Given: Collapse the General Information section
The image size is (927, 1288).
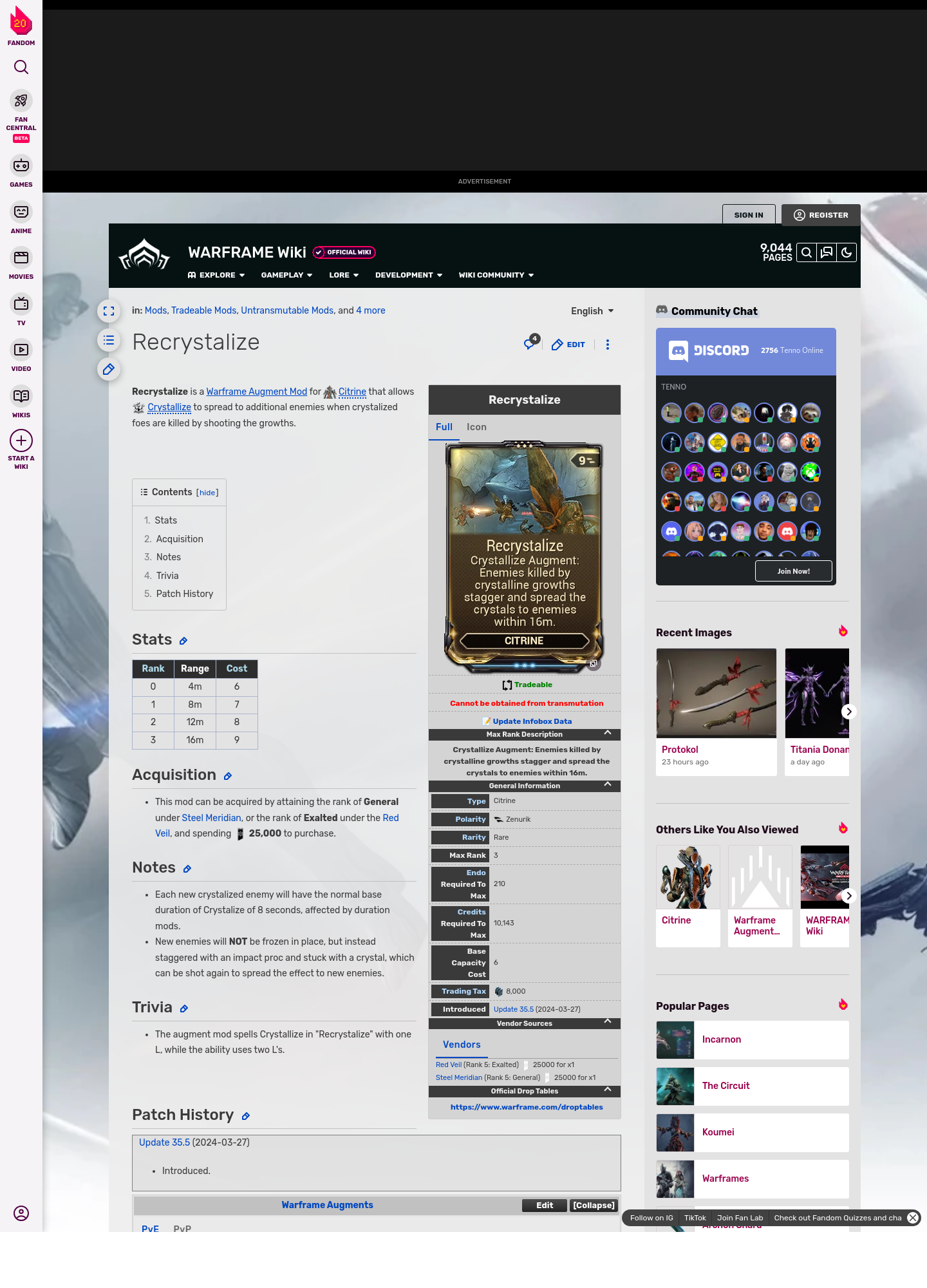Looking at the screenshot, I should (x=608, y=785).
